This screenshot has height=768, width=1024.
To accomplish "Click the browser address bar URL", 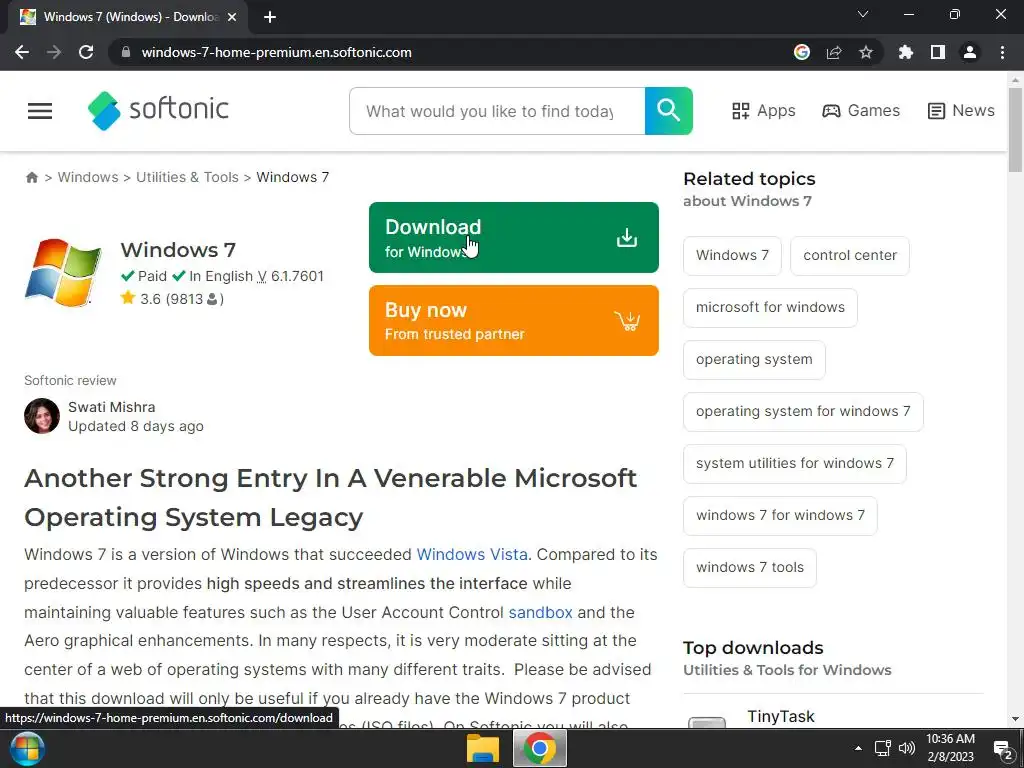I will 276,52.
